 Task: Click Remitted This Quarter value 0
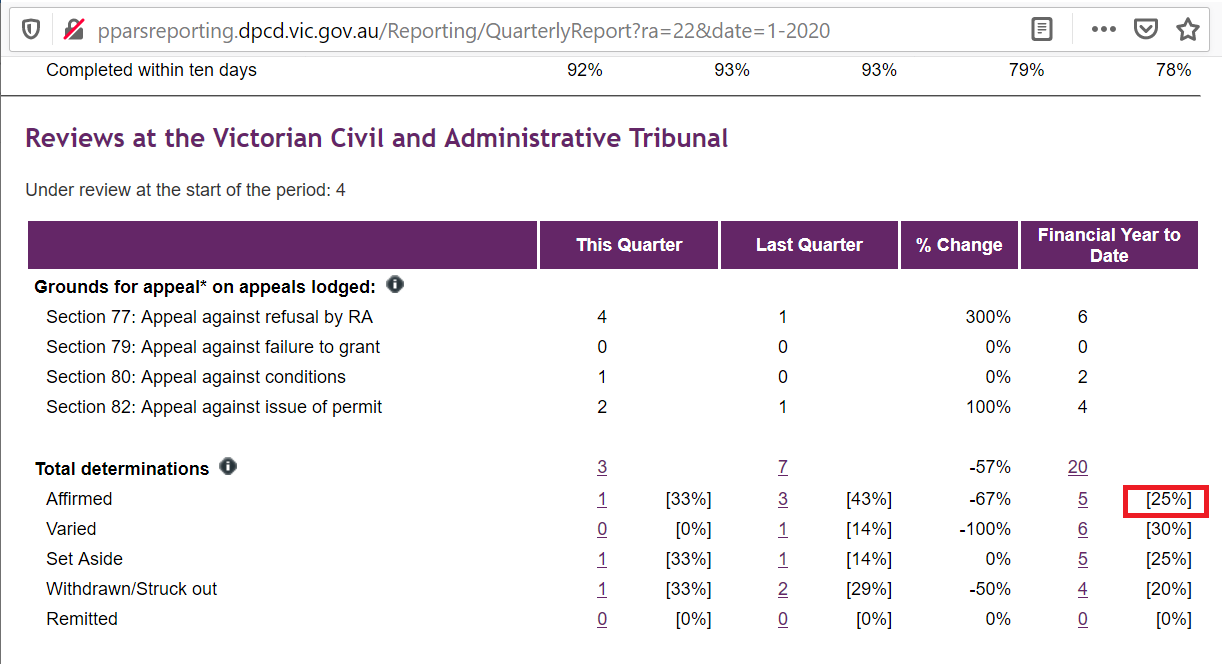602,619
